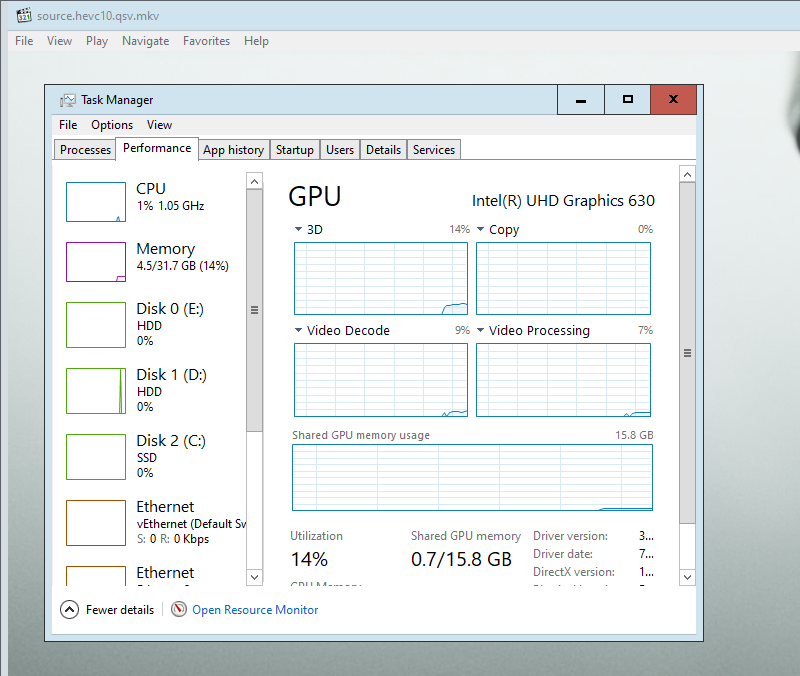
Task: Click the sidebar scrollbar down arrow
Action: [x=254, y=577]
